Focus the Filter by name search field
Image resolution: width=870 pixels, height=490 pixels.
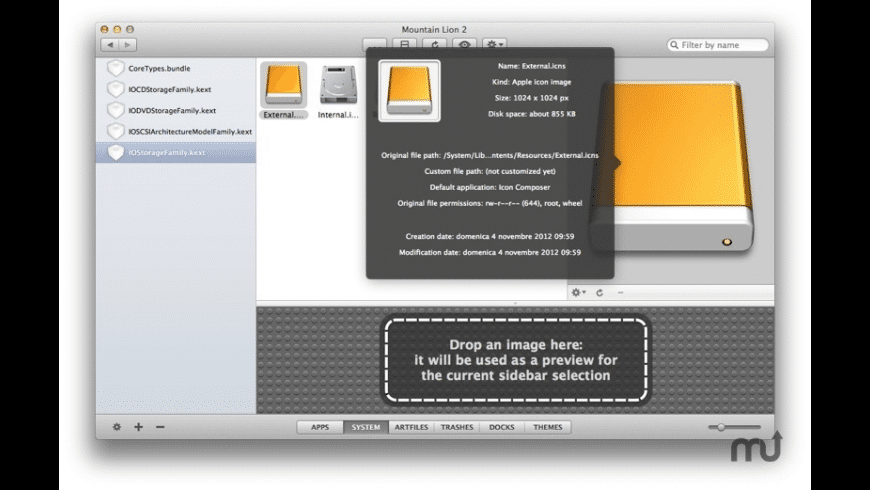(x=718, y=44)
